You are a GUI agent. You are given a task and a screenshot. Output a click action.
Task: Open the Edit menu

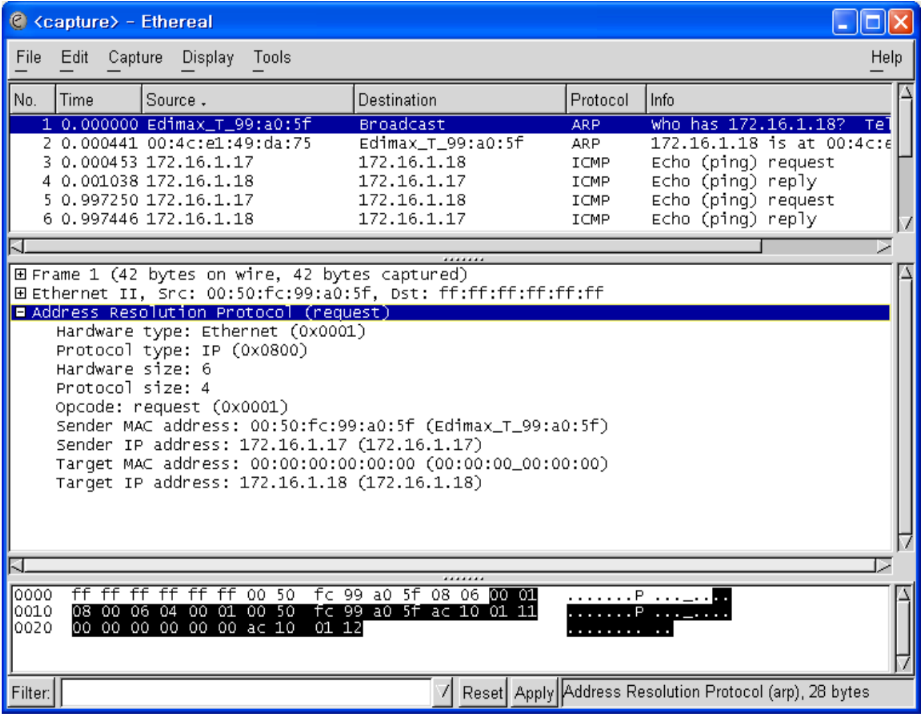[x=74, y=58]
